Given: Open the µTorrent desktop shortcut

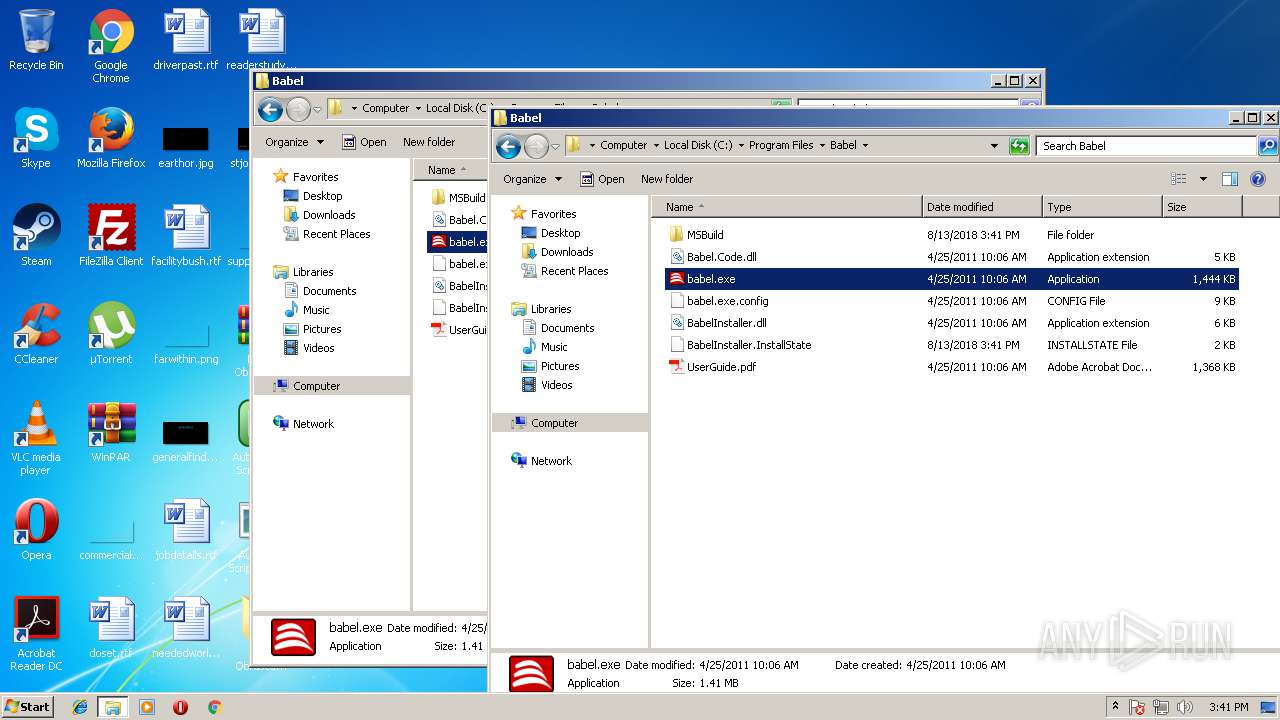Looking at the screenshot, I should [x=111, y=334].
